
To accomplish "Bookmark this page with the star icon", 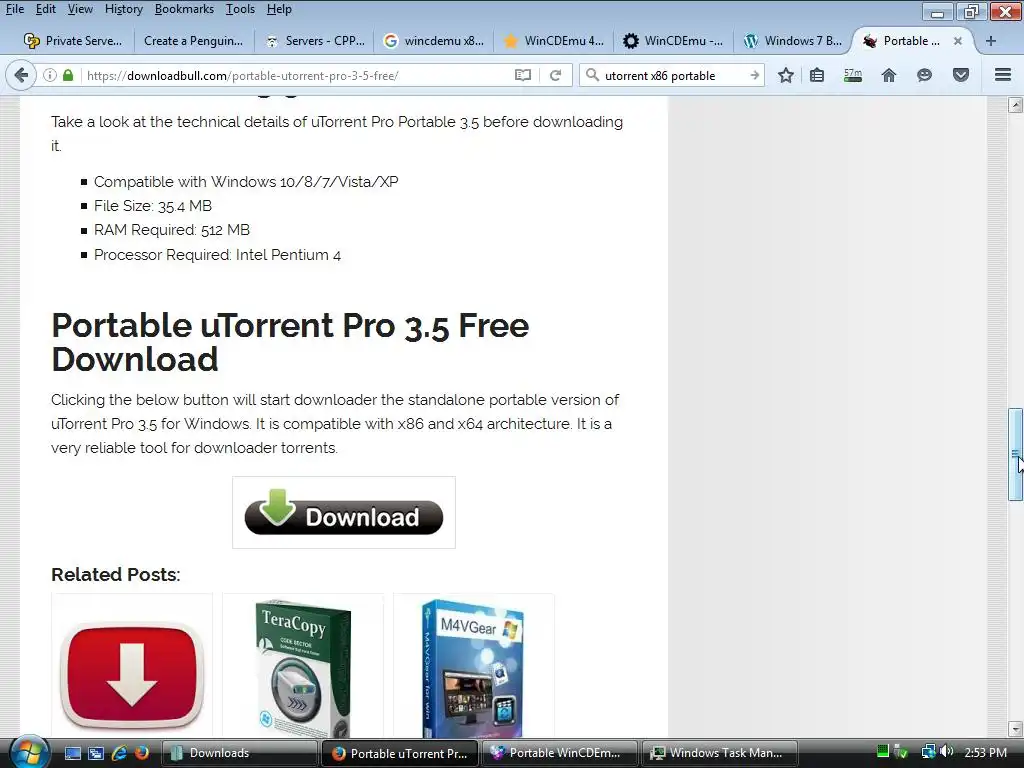I will [x=786, y=75].
